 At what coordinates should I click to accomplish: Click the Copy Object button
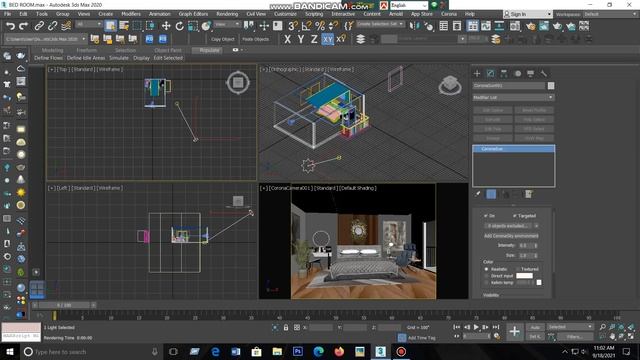click(223, 39)
